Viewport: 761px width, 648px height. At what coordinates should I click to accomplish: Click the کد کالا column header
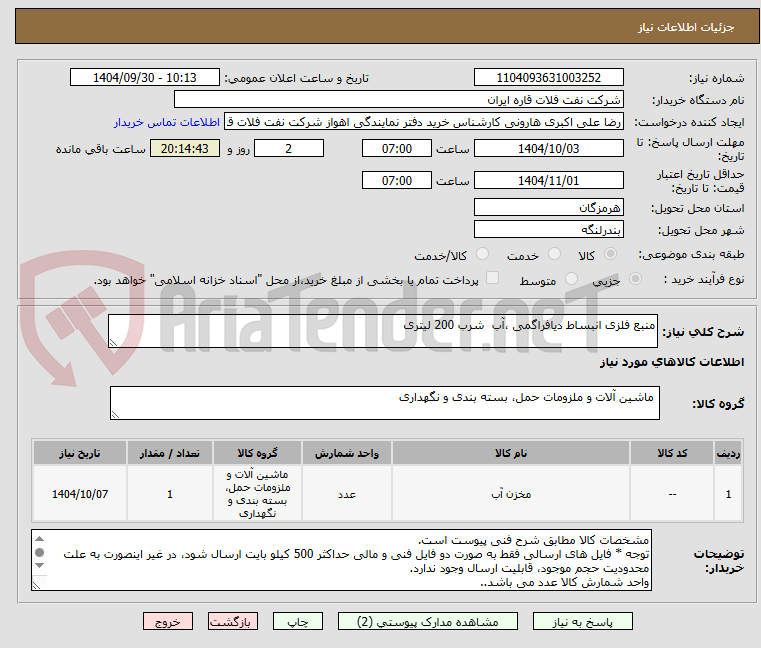pyautogui.click(x=672, y=453)
